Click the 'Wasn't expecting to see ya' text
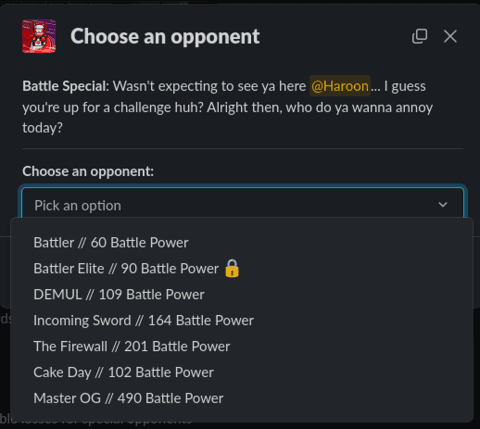480x429 pixels. click(194, 86)
